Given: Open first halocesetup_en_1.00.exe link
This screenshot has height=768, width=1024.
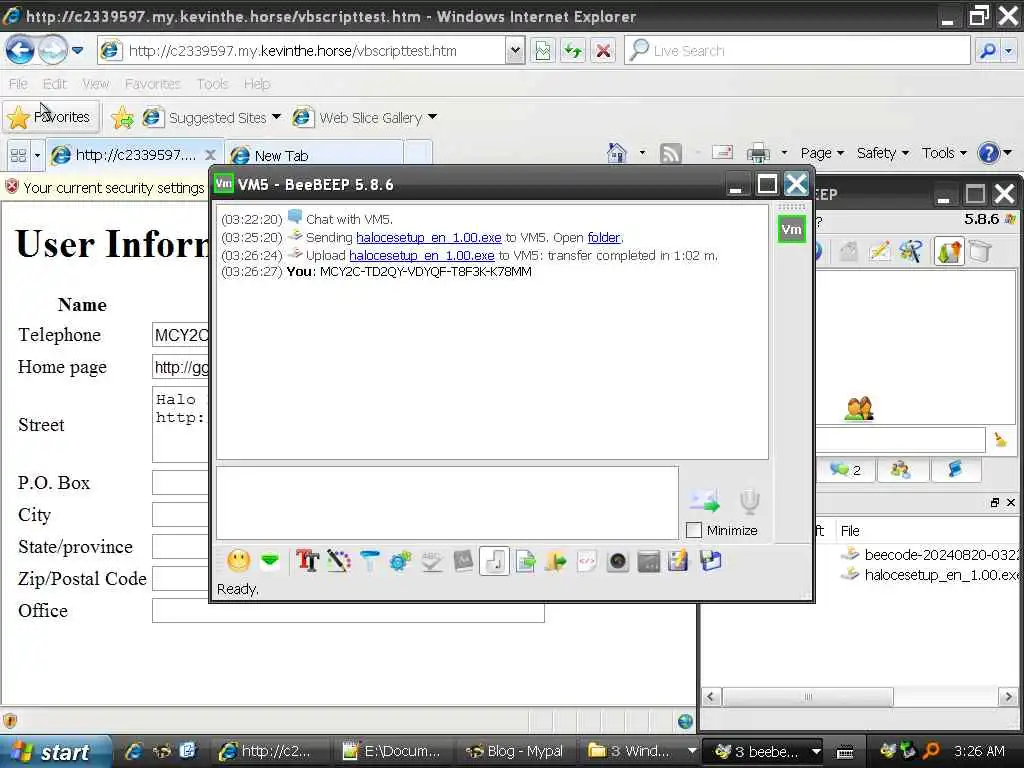Looking at the screenshot, I should pyautogui.click(x=428, y=238).
